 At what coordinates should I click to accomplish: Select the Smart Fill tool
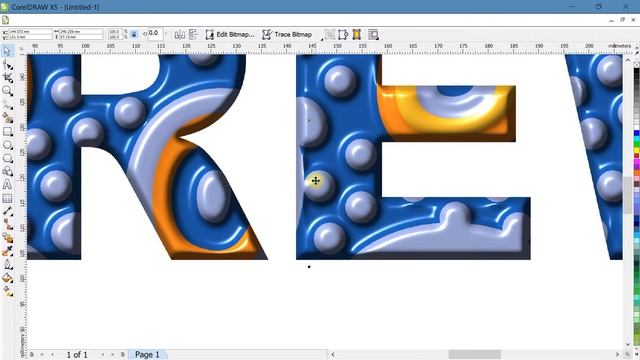(7, 118)
